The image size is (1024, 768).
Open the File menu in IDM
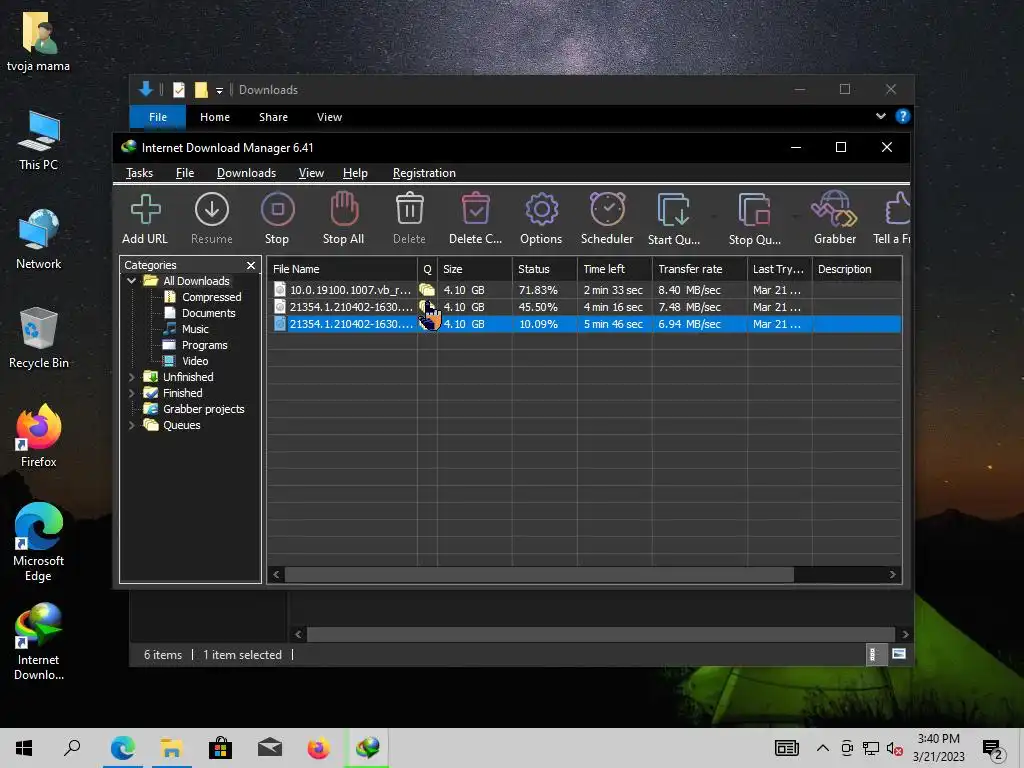[x=185, y=173]
